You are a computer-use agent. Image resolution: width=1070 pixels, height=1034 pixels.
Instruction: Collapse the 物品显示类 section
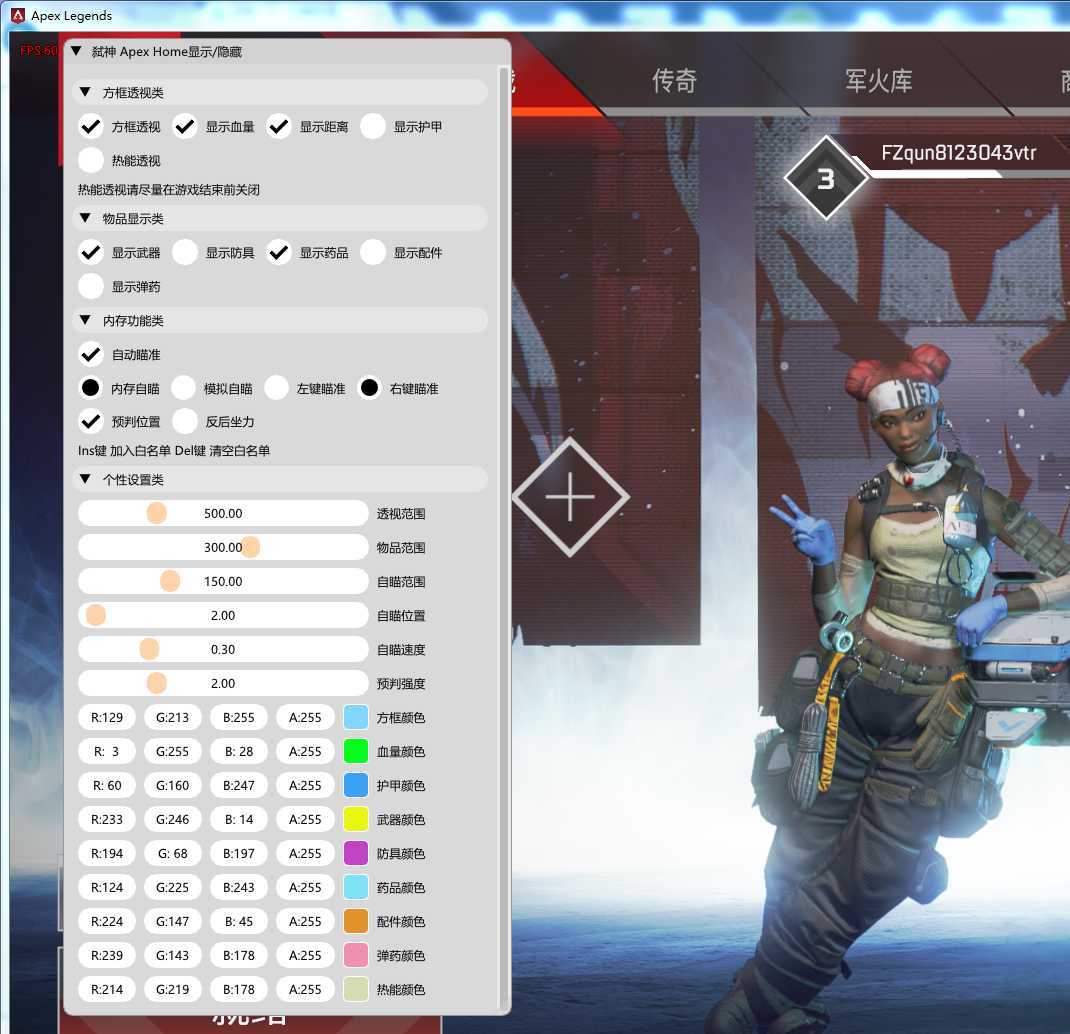tap(85, 218)
